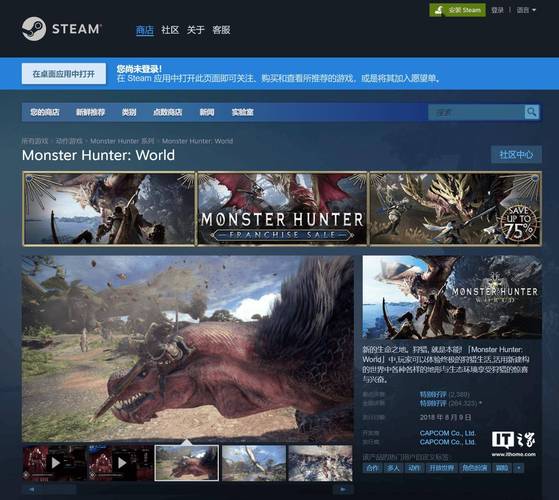Click the 多人 multiplayer tag

(x=393, y=468)
